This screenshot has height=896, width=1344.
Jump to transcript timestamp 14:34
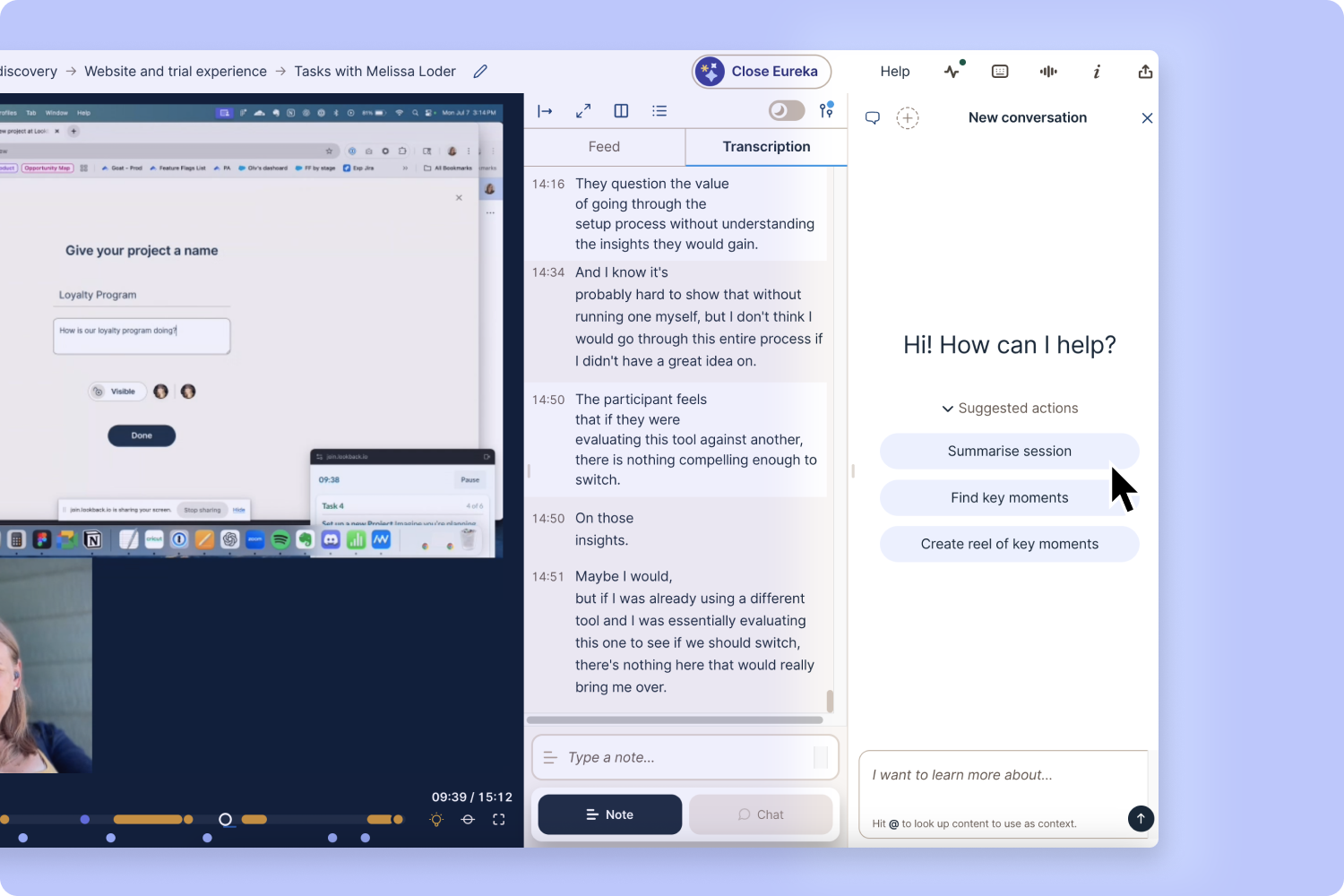coord(548,272)
